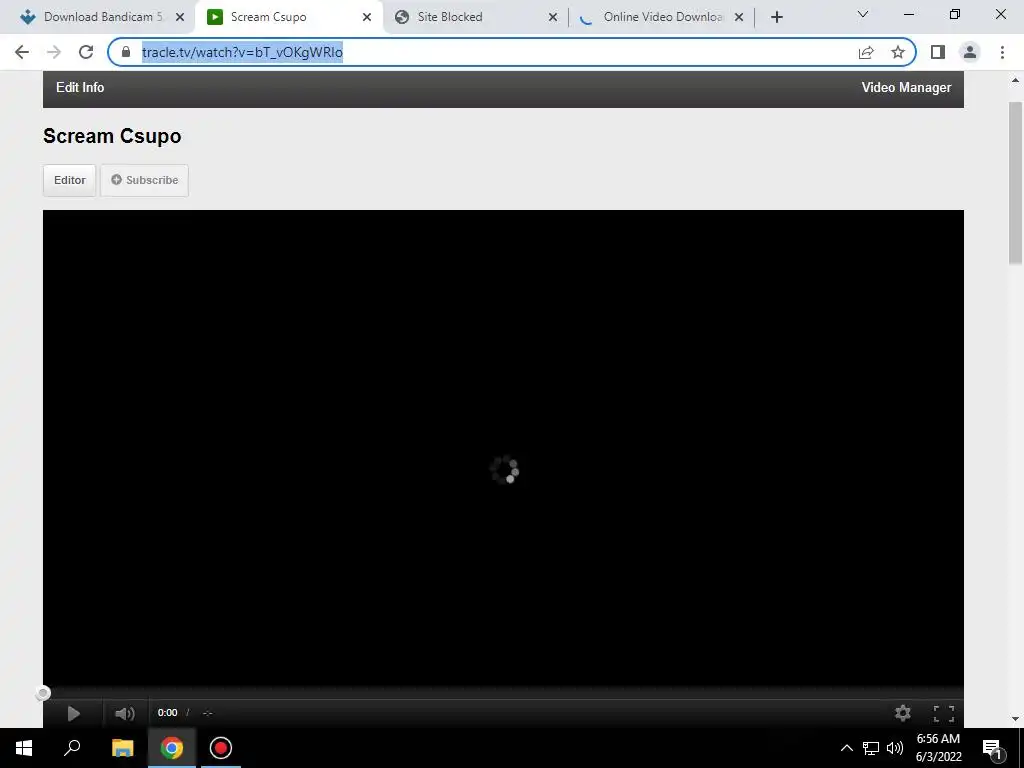This screenshot has width=1024, height=768.
Task: Share this page from address bar
Action: [x=866, y=52]
